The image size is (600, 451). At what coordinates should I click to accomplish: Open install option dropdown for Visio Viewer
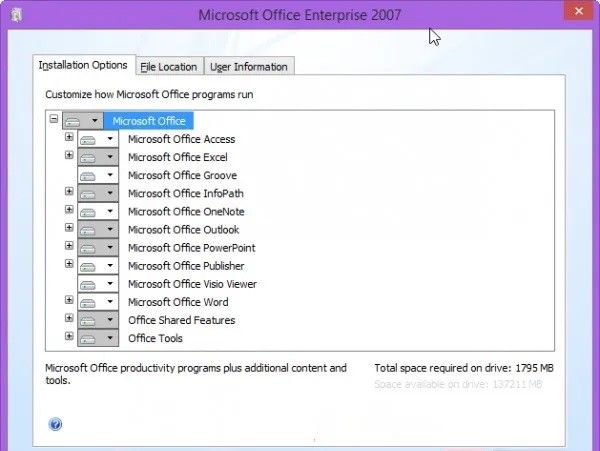point(98,284)
